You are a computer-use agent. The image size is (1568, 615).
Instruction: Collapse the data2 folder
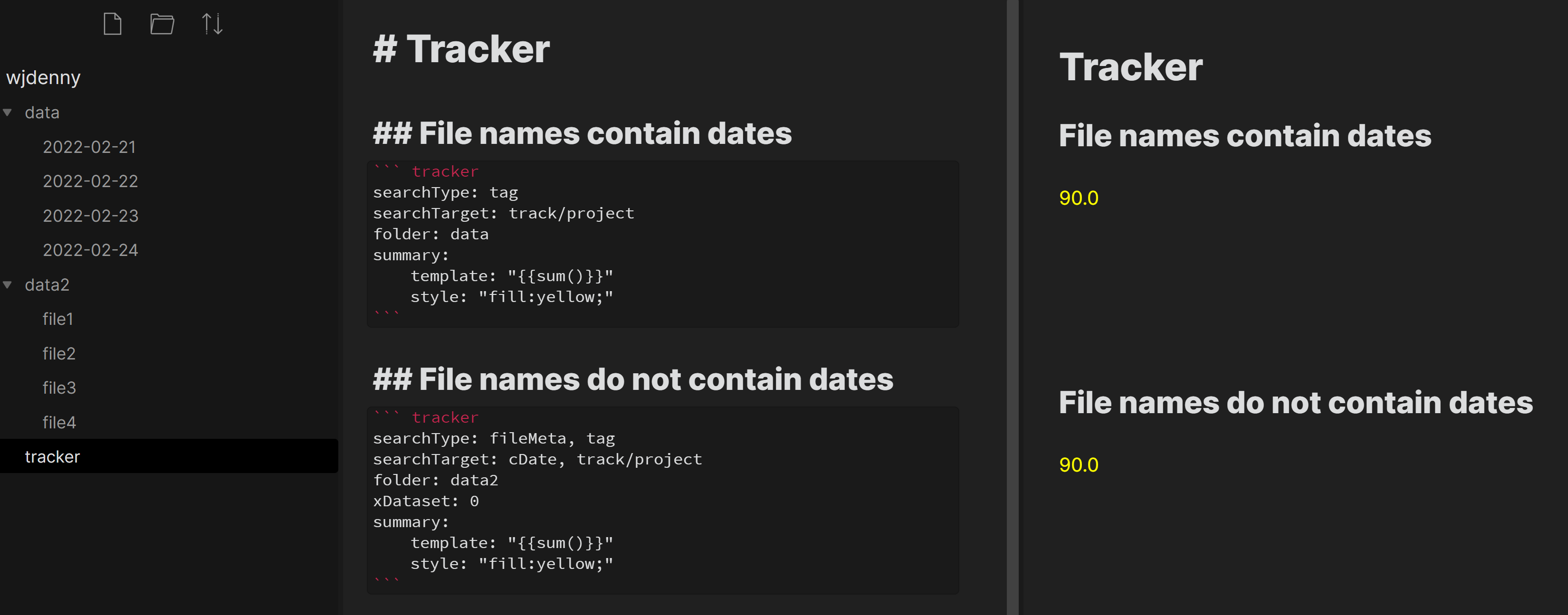8,284
